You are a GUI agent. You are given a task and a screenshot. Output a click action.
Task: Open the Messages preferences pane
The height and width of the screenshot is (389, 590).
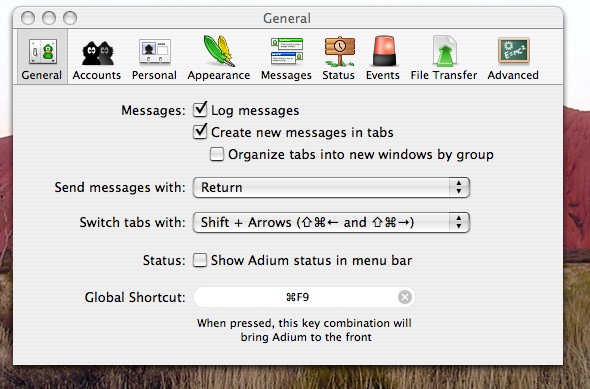(286, 58)
